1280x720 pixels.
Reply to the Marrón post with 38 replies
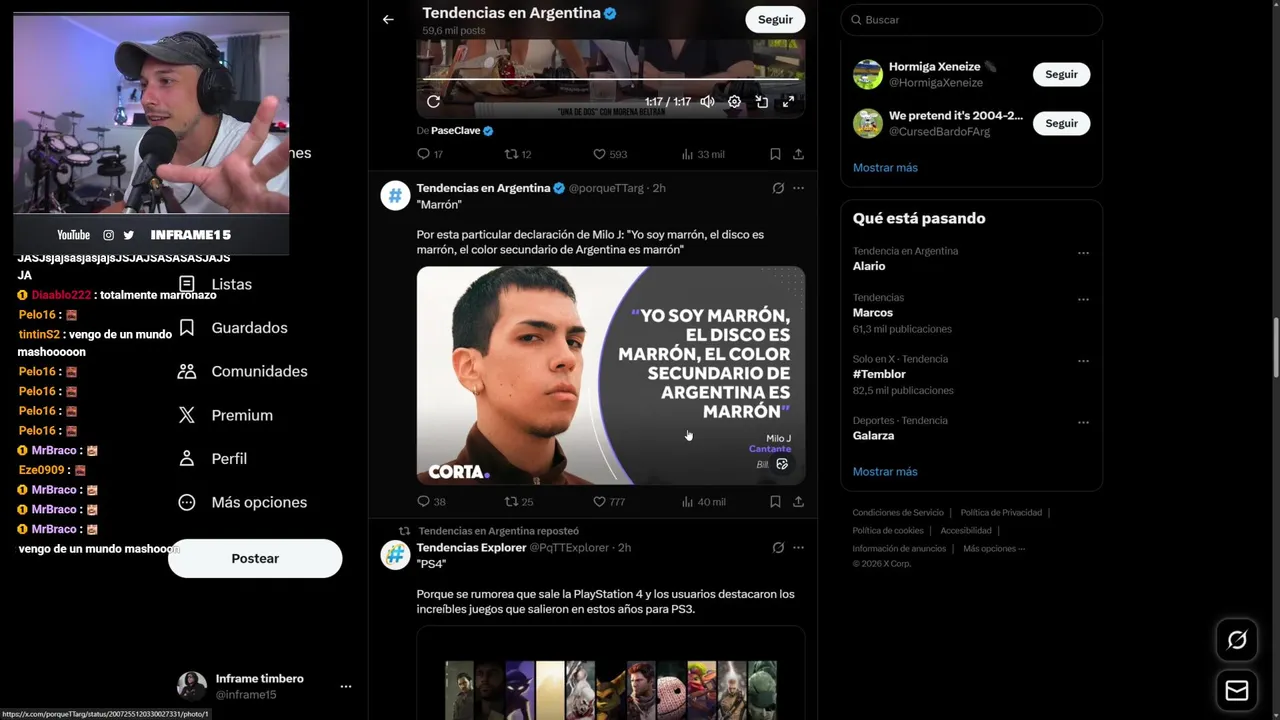pos(431,501)
